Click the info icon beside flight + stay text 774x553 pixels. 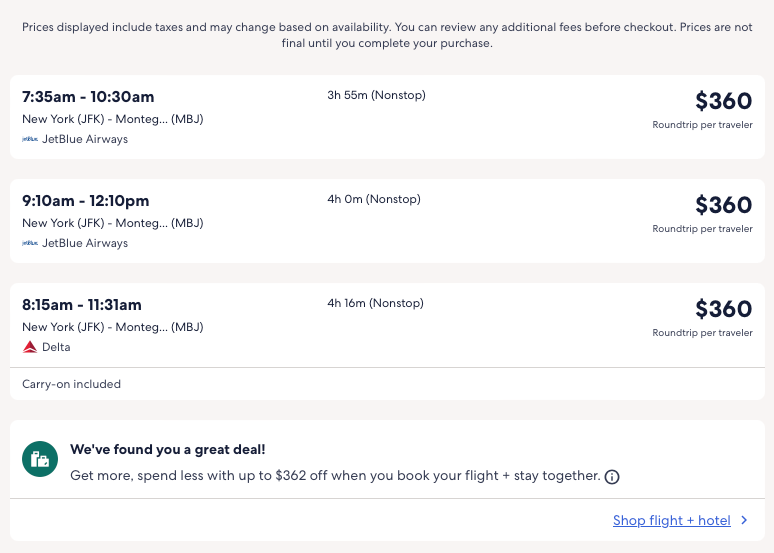click(612, 477)
